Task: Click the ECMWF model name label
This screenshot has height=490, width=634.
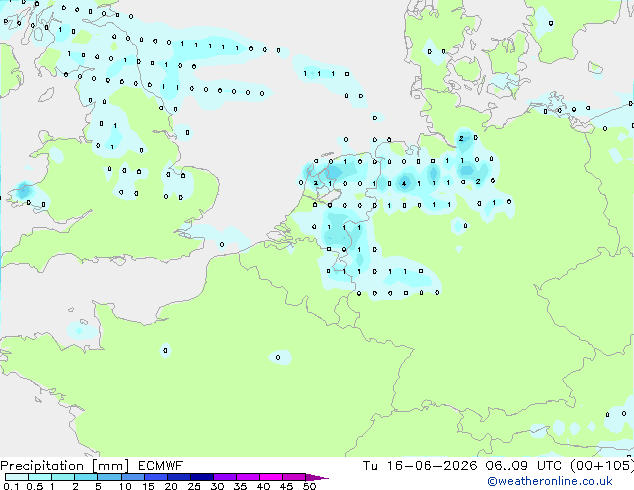Action: 161,466
